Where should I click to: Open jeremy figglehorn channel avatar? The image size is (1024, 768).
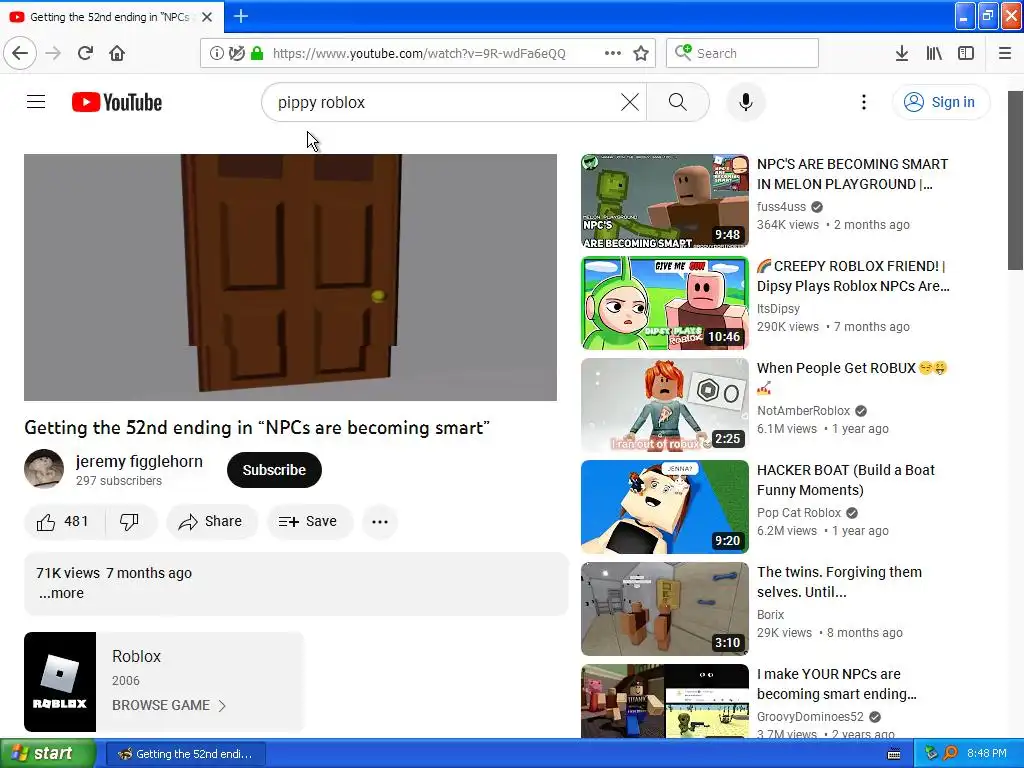(44, 468)
